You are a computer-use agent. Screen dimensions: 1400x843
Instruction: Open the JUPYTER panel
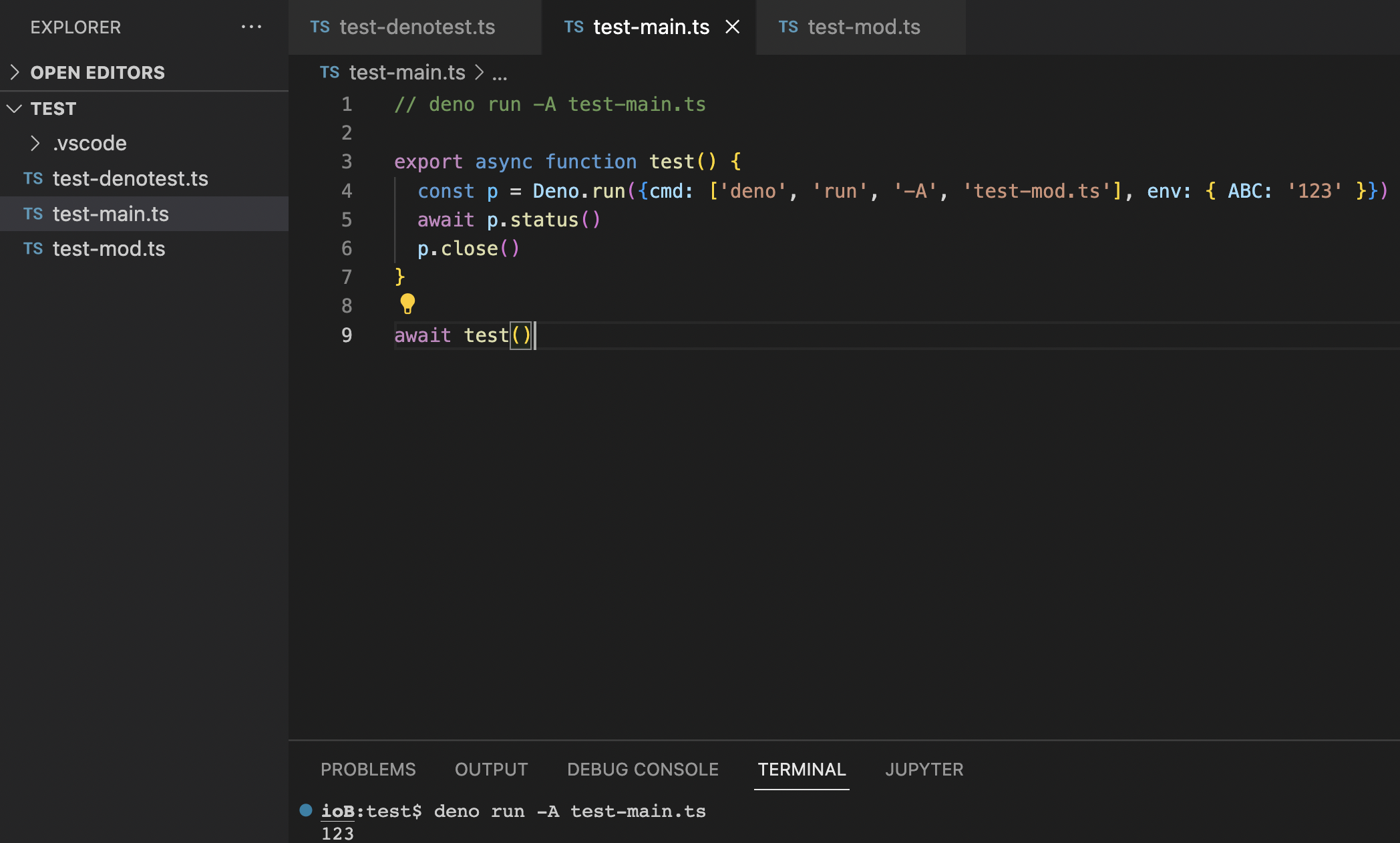[x=924, y=770]
